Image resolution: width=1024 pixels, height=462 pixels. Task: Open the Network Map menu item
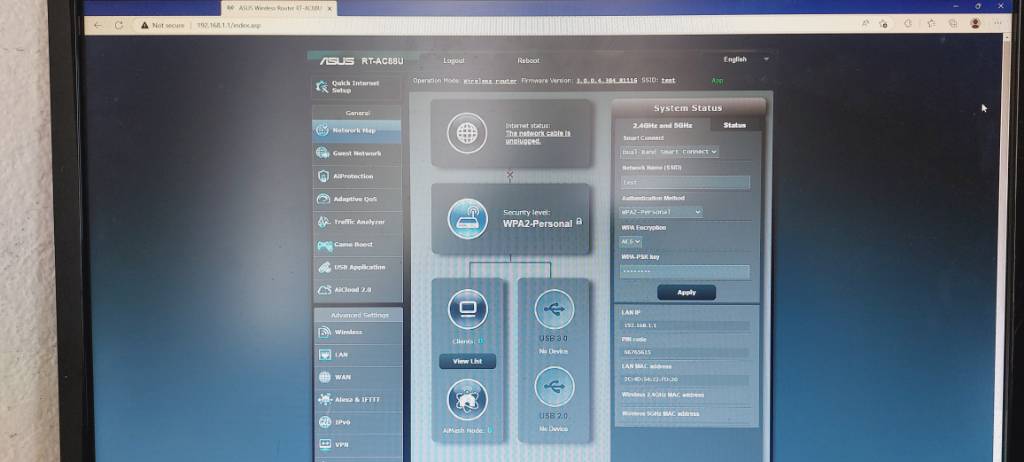pyautogui.click(x=357, y=130)
